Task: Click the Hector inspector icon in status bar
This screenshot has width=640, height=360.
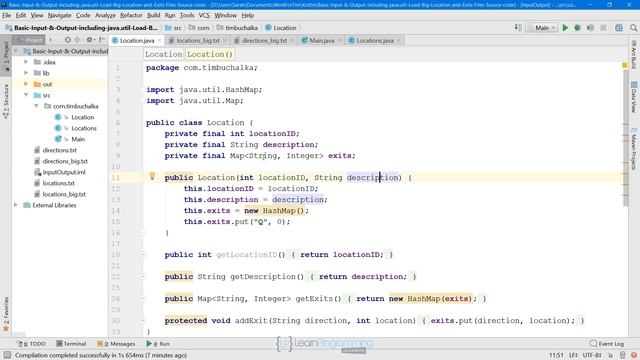Action: click(622, 355)
